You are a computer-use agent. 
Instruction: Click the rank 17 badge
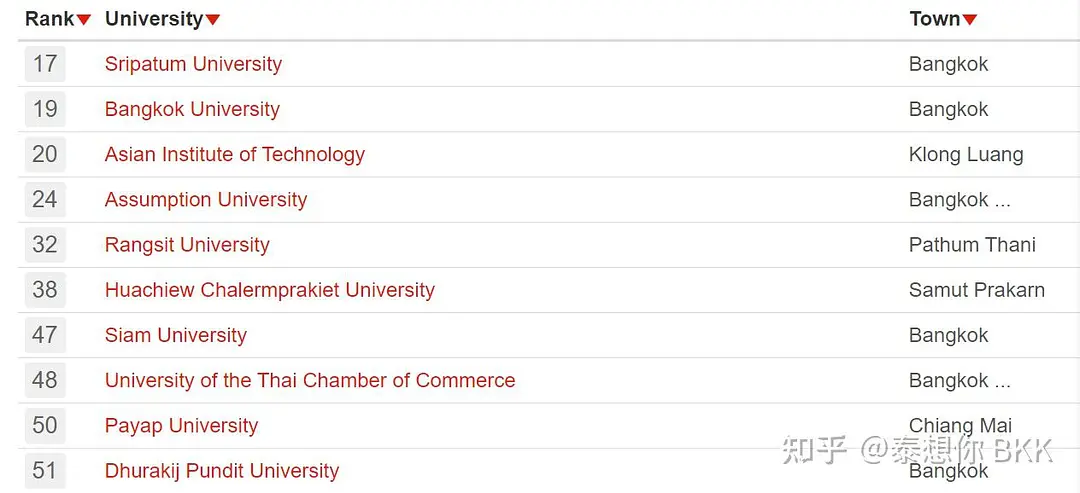pyautogui.click(x=45, y=64)
